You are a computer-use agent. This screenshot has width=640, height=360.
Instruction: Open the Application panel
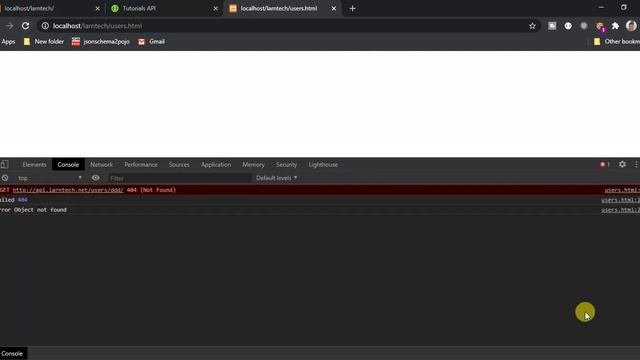(x=216, y=164)
